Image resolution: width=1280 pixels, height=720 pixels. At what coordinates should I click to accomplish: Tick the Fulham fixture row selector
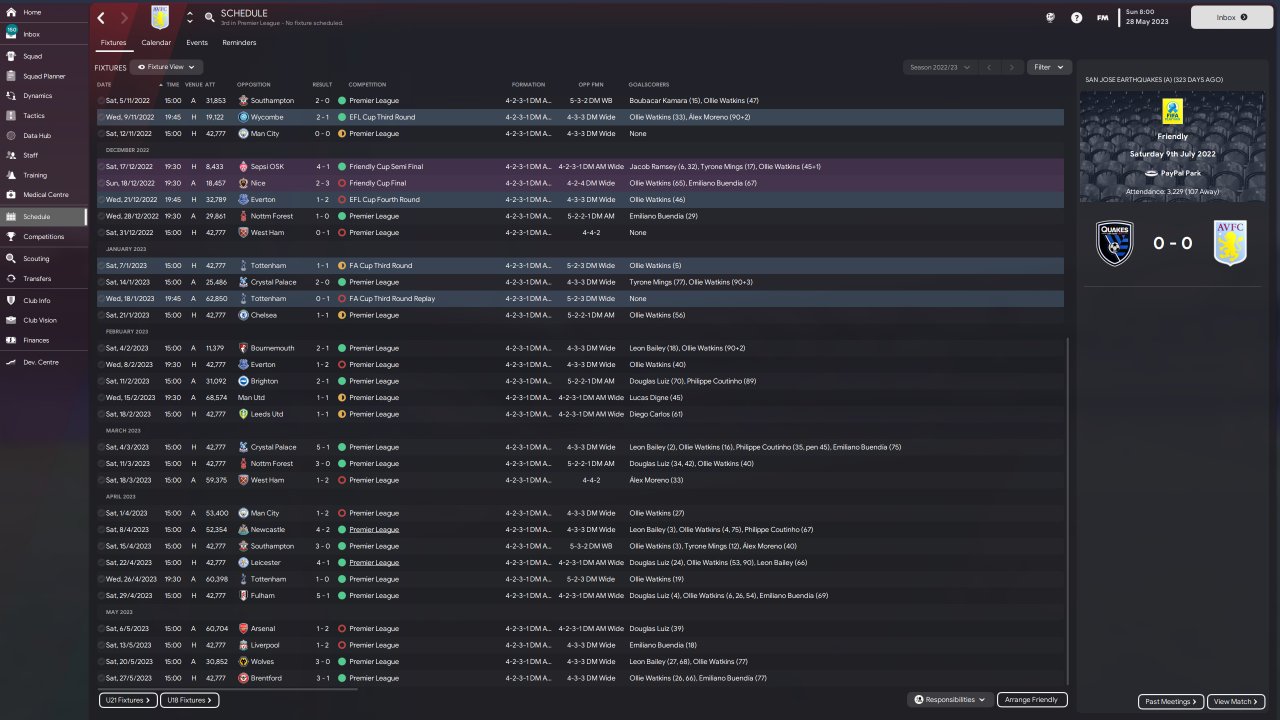pyautogui.click(x=101, y=596)
